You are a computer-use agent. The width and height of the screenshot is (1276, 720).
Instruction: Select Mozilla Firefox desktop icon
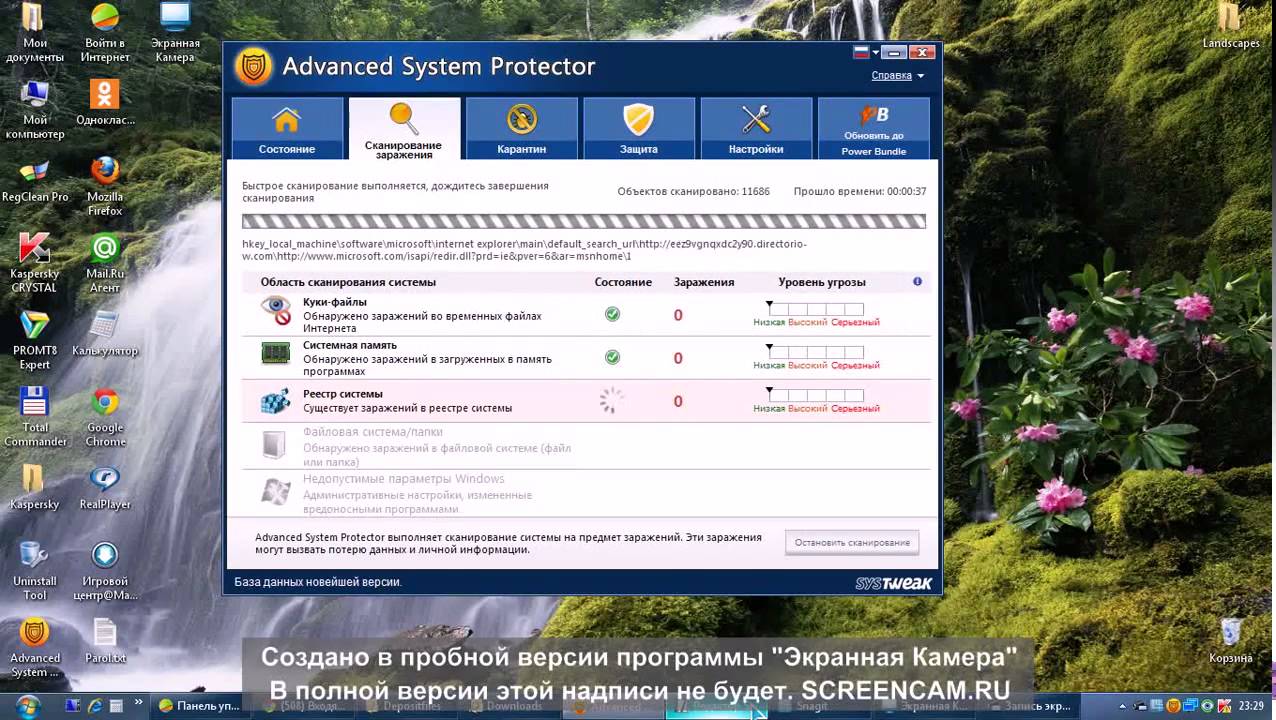coord(105,186)
